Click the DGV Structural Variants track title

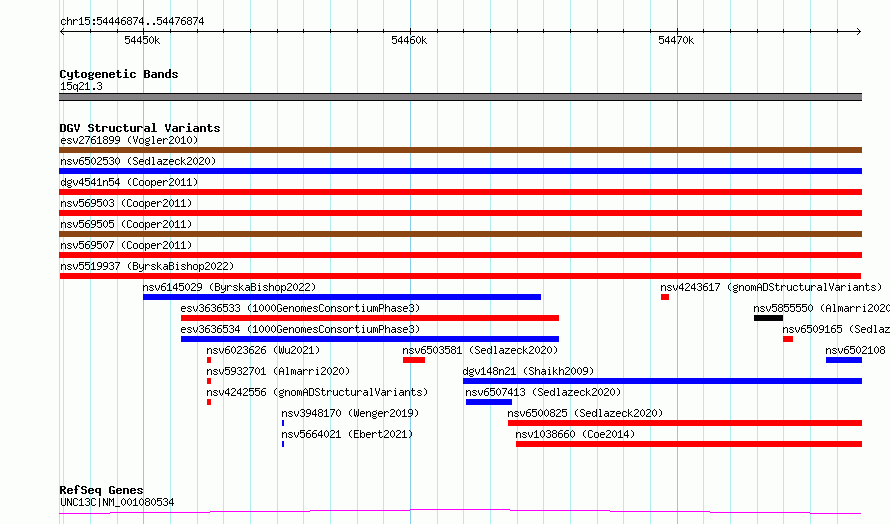(140, 128)
